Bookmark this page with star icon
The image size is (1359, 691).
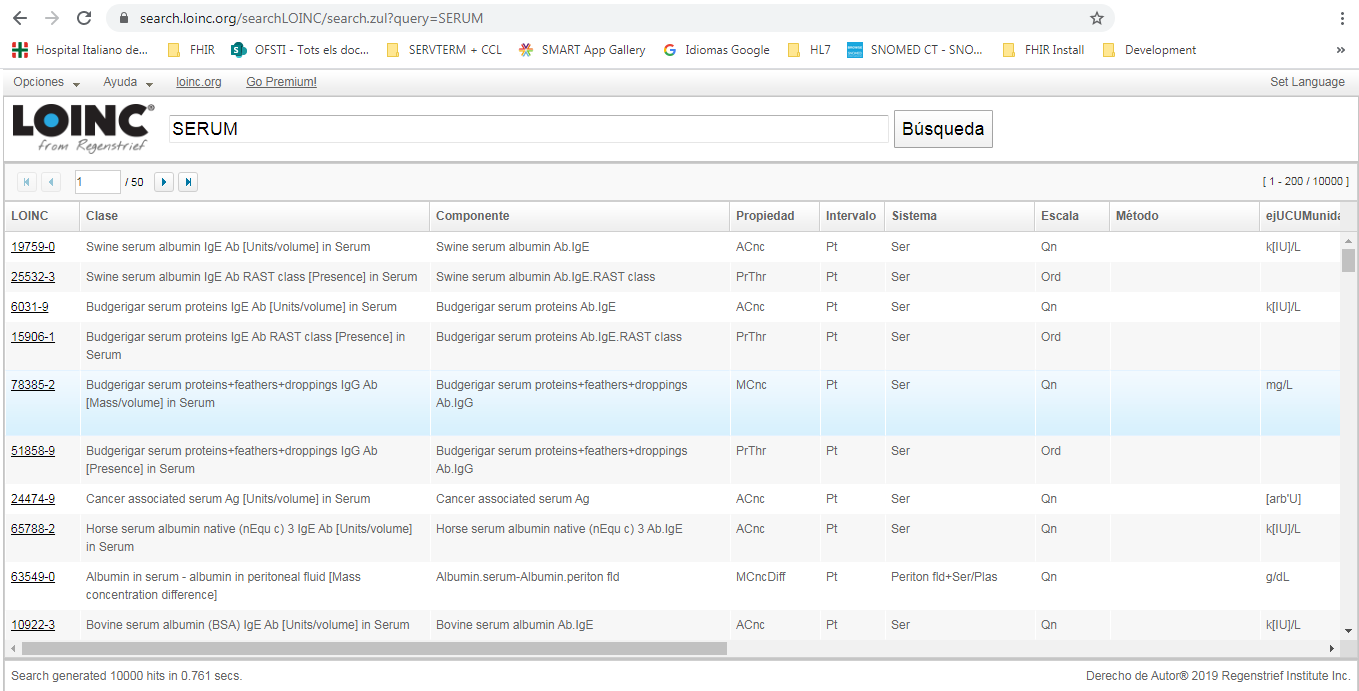click(1096, 18)
